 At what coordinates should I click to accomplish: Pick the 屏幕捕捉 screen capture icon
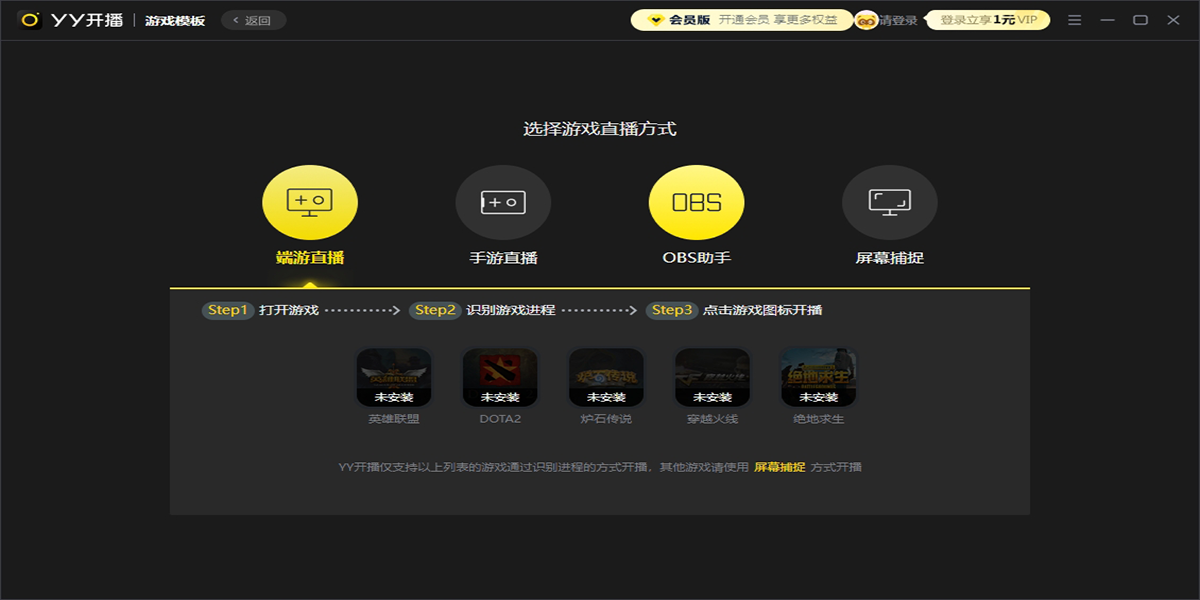[890, 203]
